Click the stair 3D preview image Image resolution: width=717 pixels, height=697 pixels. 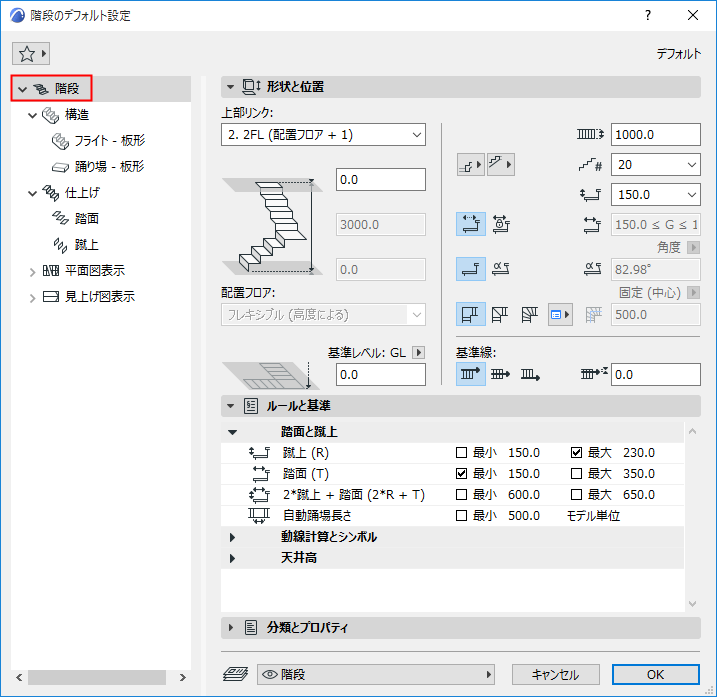pyautogui.click(x=273, y=227)
